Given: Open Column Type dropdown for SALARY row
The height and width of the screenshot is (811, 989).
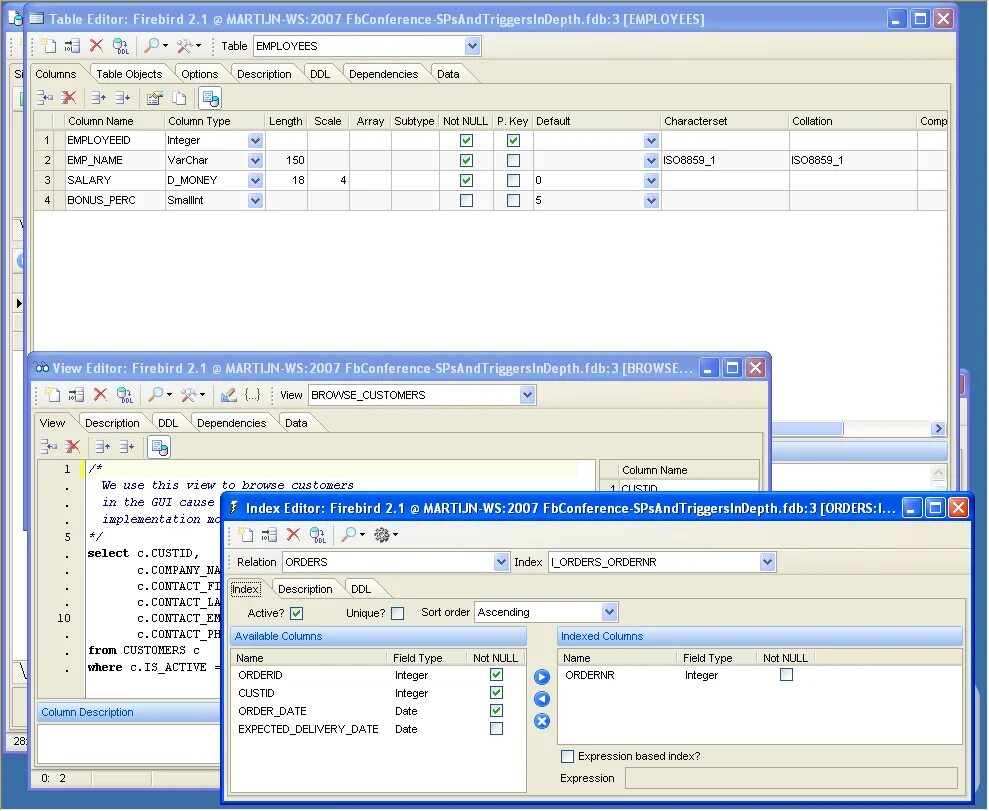Looking at the screenshot, I should coord(255,181).
